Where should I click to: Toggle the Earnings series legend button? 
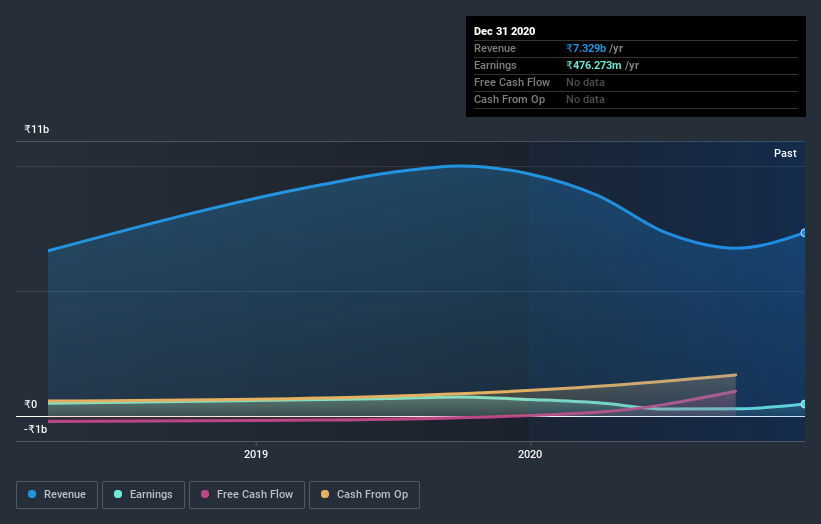tap(143, 495)
